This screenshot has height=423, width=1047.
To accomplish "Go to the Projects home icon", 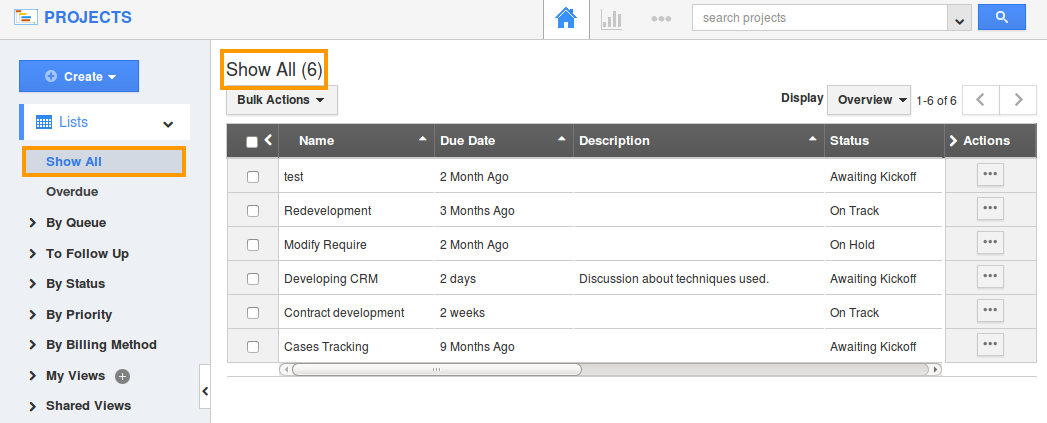I will pos(566,19).
